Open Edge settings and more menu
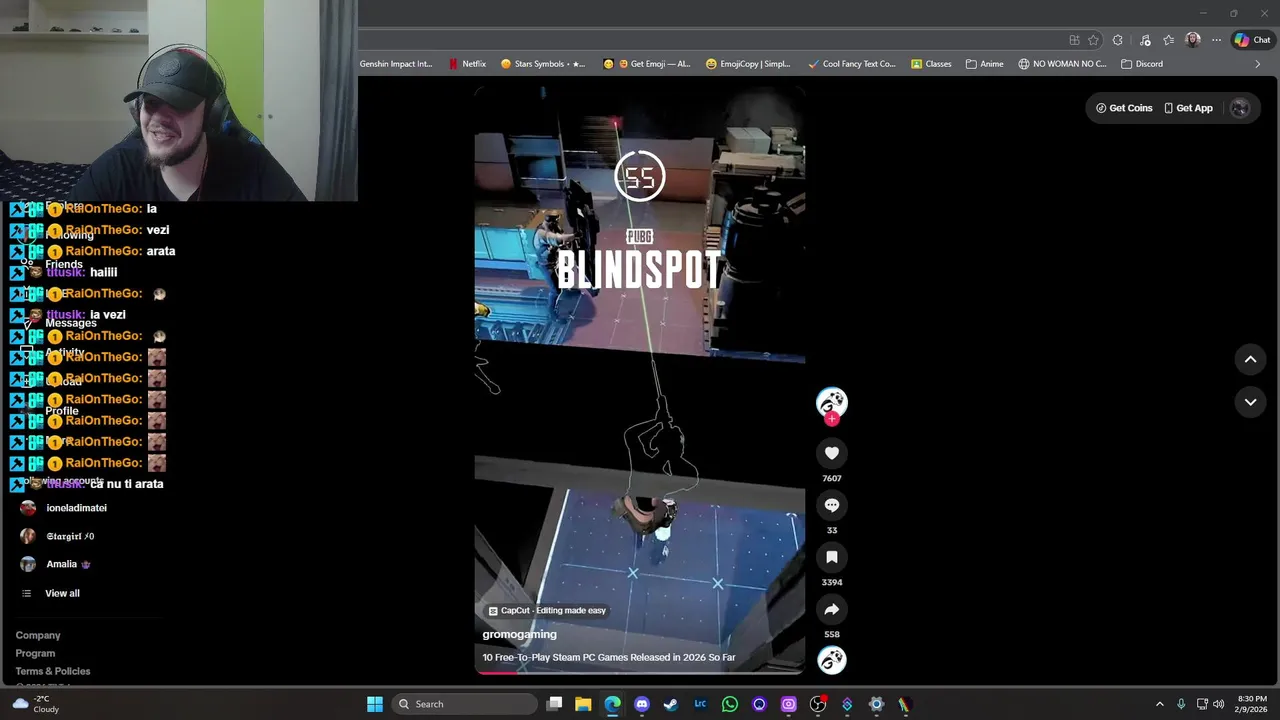Image resolution: width=1280 pixels, height=720 pixels. click(1216, 40)
